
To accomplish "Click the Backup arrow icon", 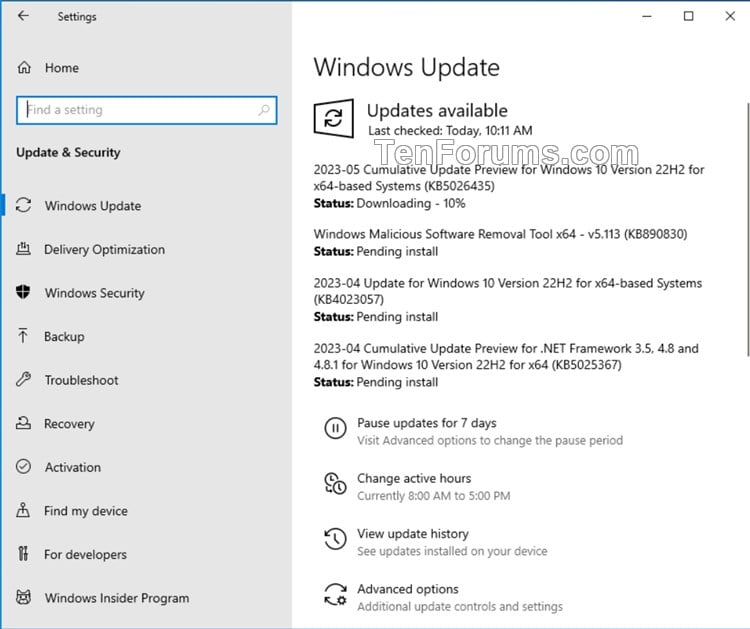I will [x=23, y=336].
